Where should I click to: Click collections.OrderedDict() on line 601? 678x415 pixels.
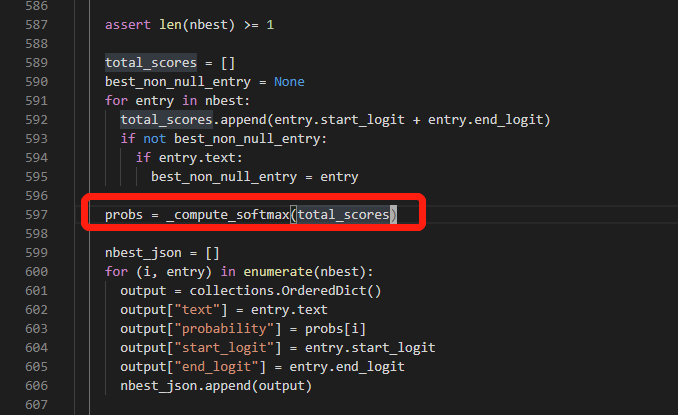point(285,291)
